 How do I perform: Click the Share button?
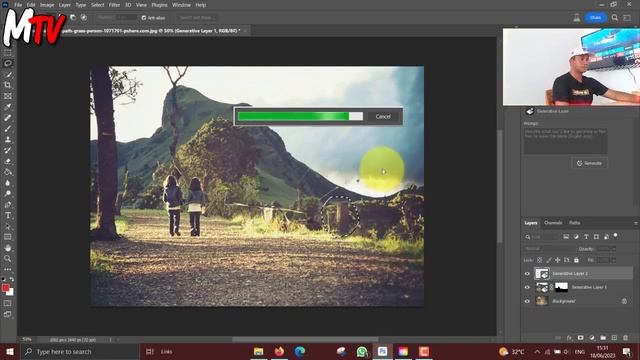[596, 18]
